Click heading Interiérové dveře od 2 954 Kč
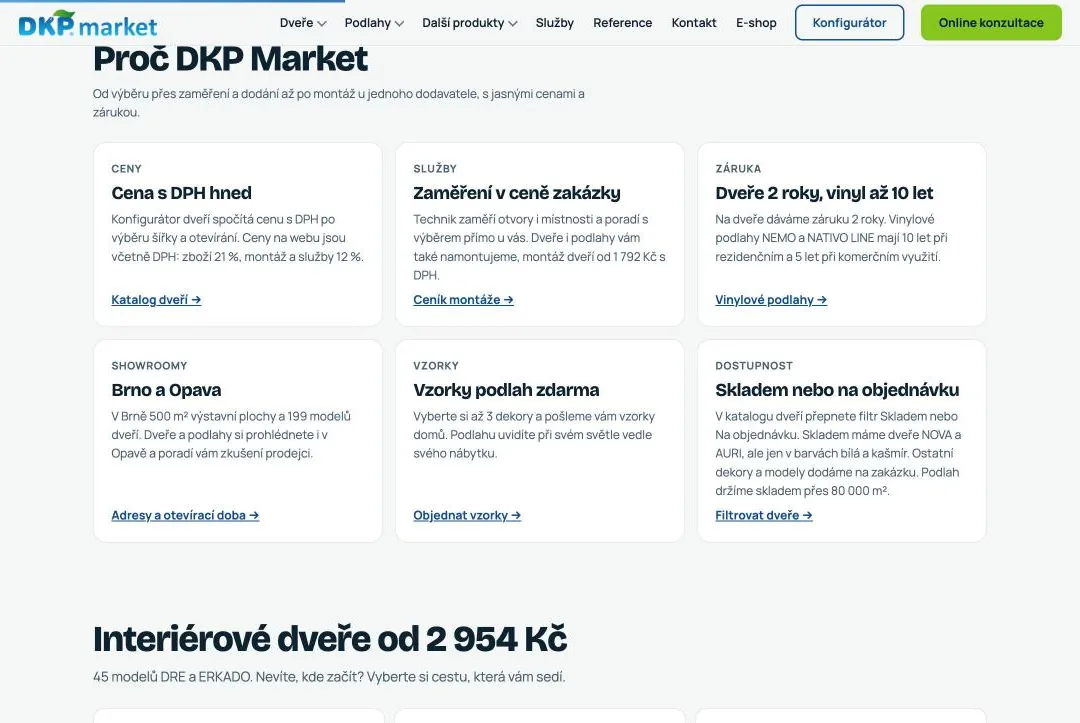The width and height of the screenshot is (1080, 723). (330, 638)
